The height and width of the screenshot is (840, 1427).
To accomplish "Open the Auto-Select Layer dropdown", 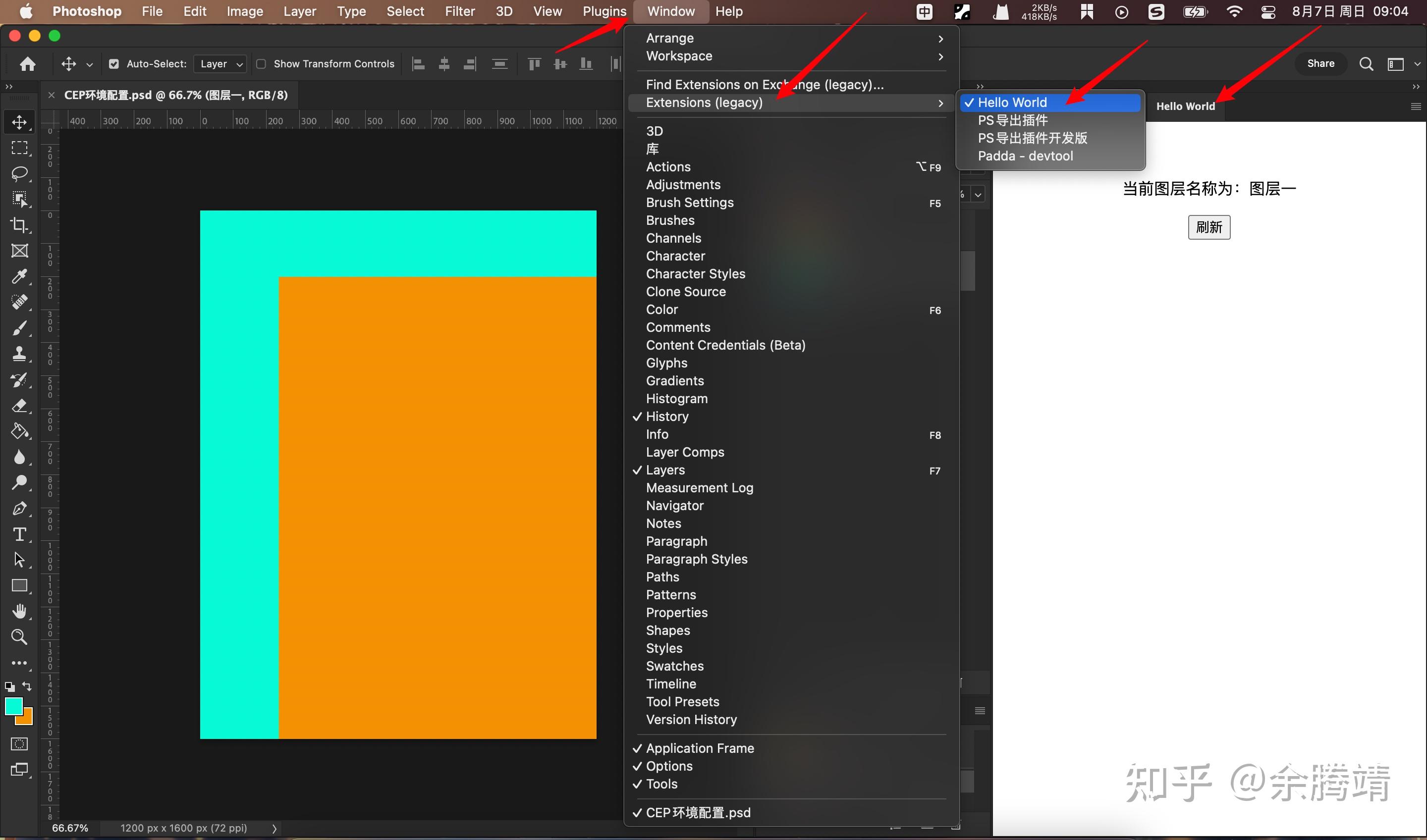I will 220,64.
